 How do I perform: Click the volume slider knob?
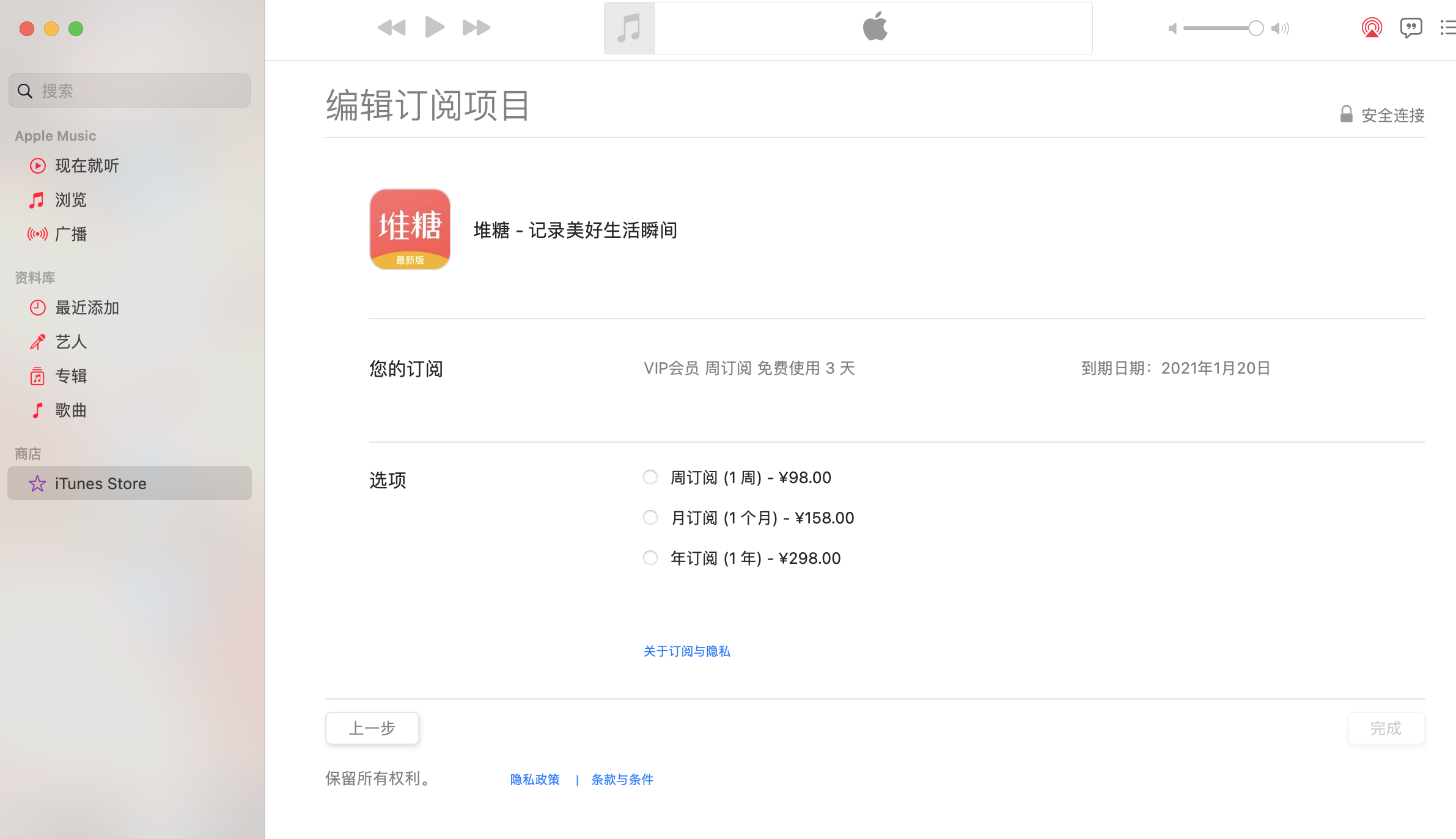[x=1256, y=28]
